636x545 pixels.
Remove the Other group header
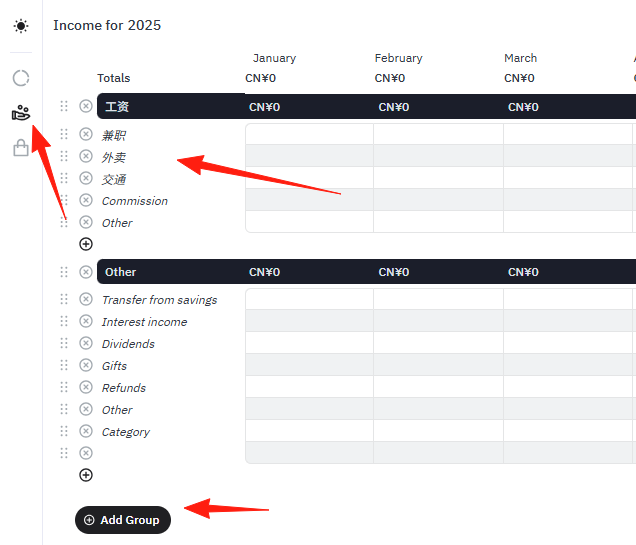click(x=86, y=272)
